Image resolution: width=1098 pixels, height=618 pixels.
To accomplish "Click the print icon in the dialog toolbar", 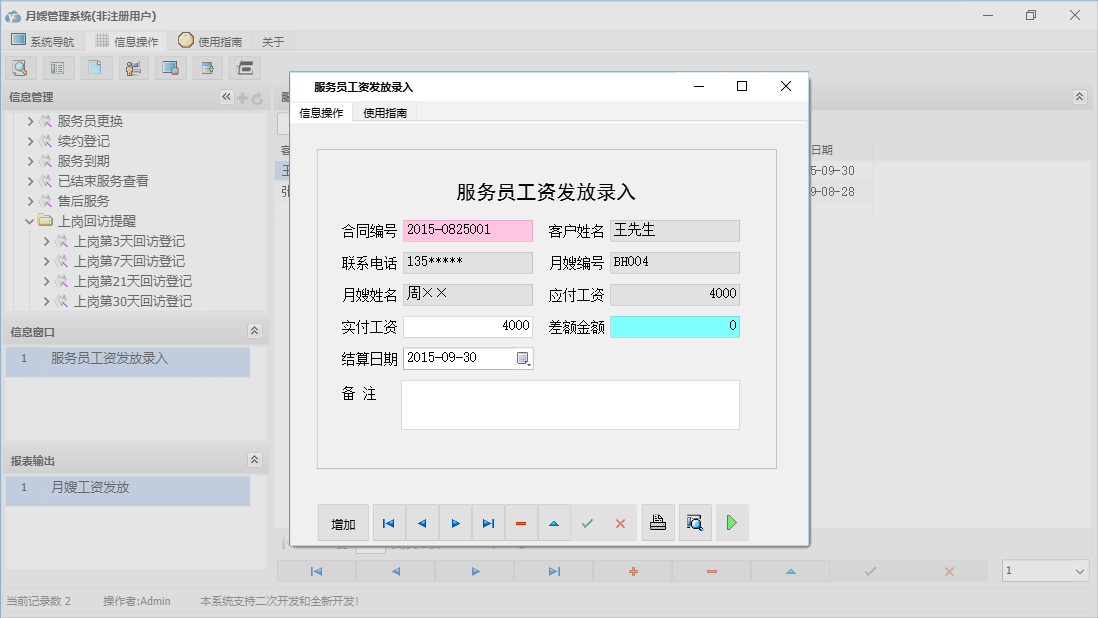I will click(x=658, y=522).
